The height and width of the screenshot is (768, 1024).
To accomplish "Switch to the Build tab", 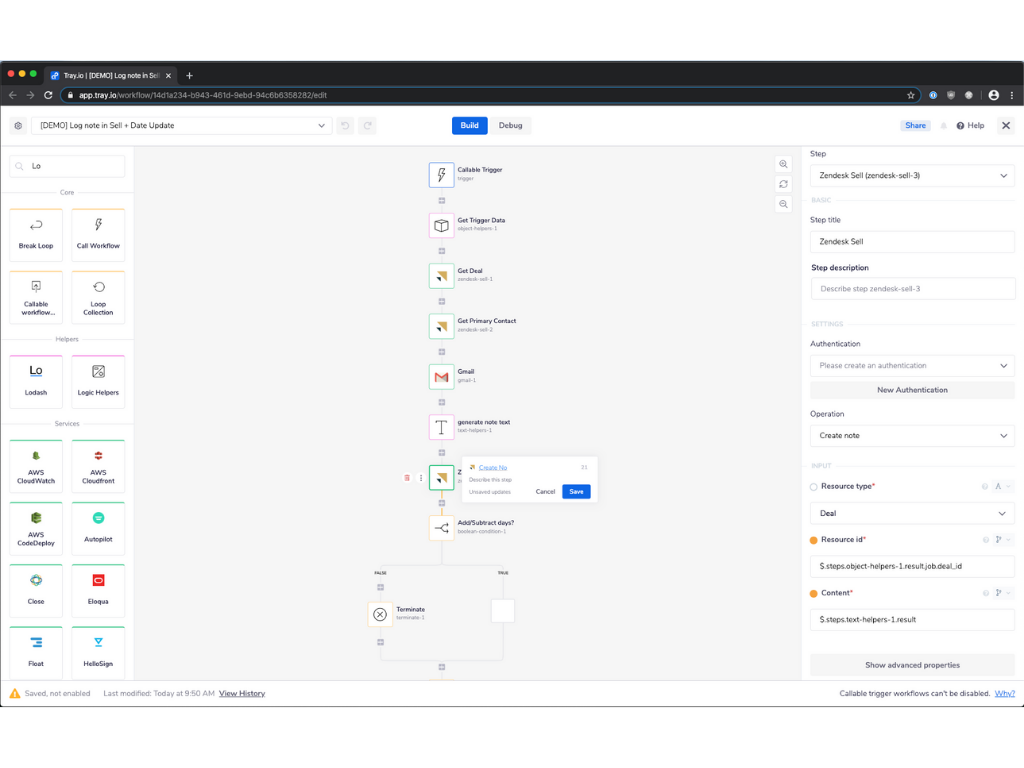I will (x=469, y=126).
